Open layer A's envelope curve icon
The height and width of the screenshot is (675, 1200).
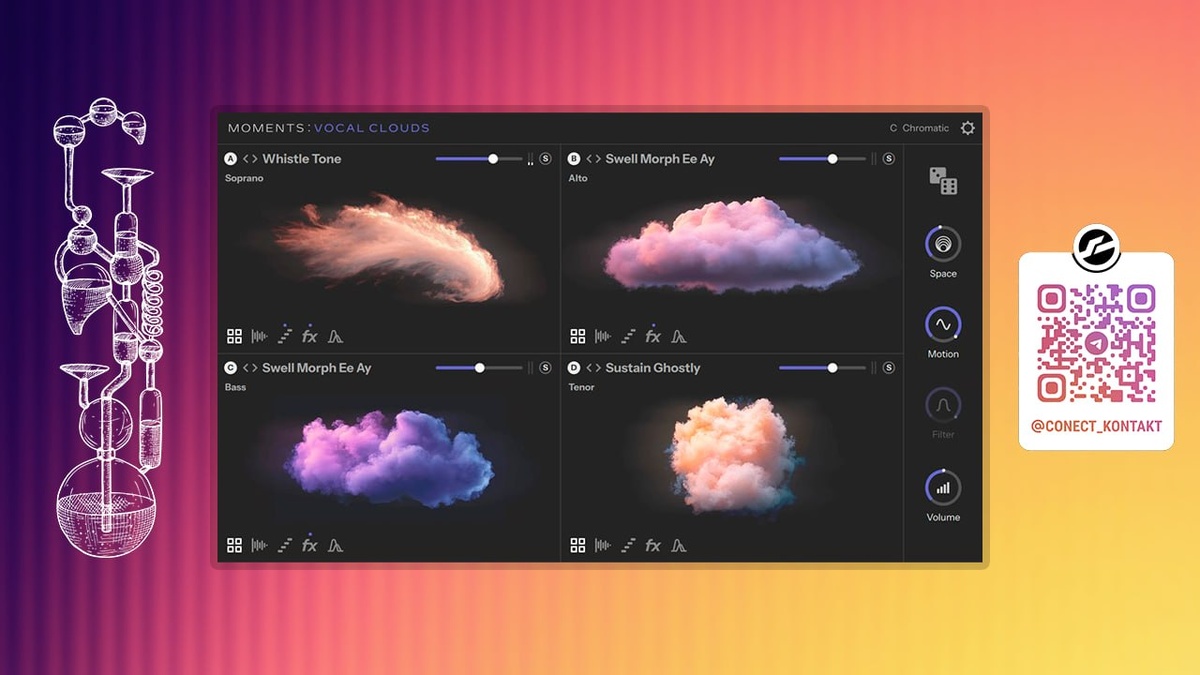[336, 337]
